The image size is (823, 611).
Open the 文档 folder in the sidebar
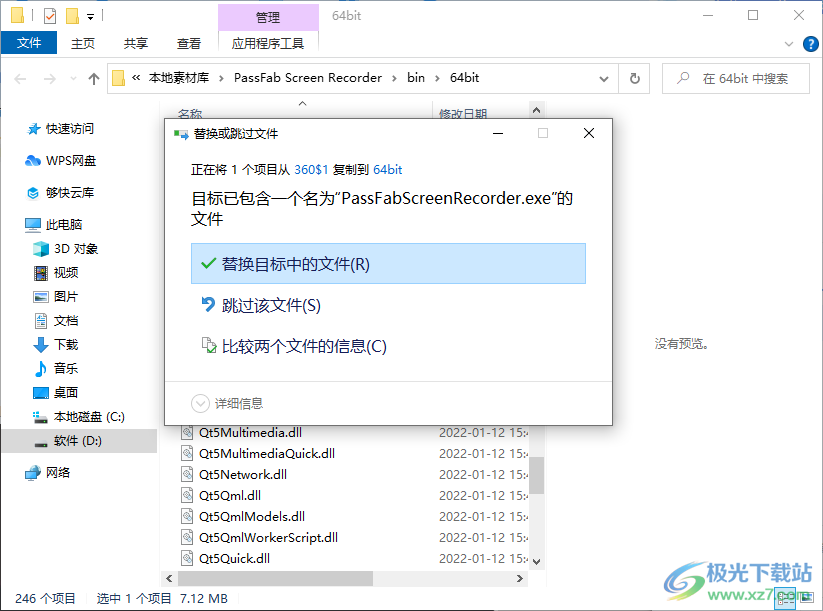pos(66,321)
